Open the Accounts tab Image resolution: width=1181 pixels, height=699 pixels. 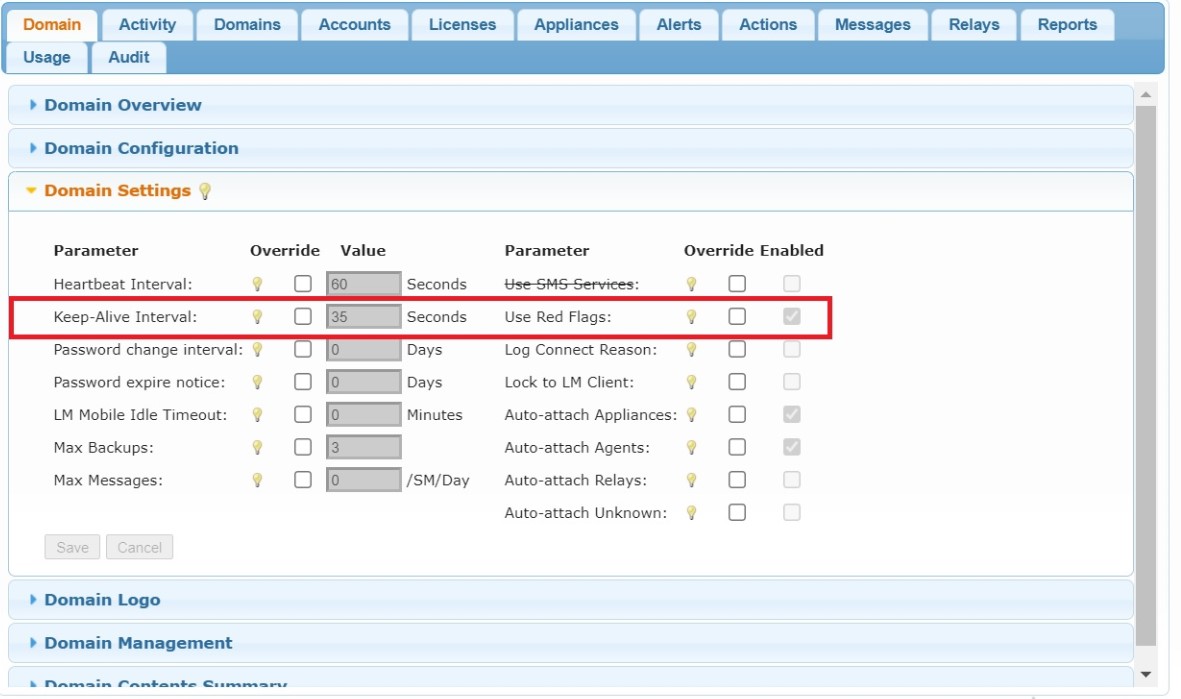[355, 25]
